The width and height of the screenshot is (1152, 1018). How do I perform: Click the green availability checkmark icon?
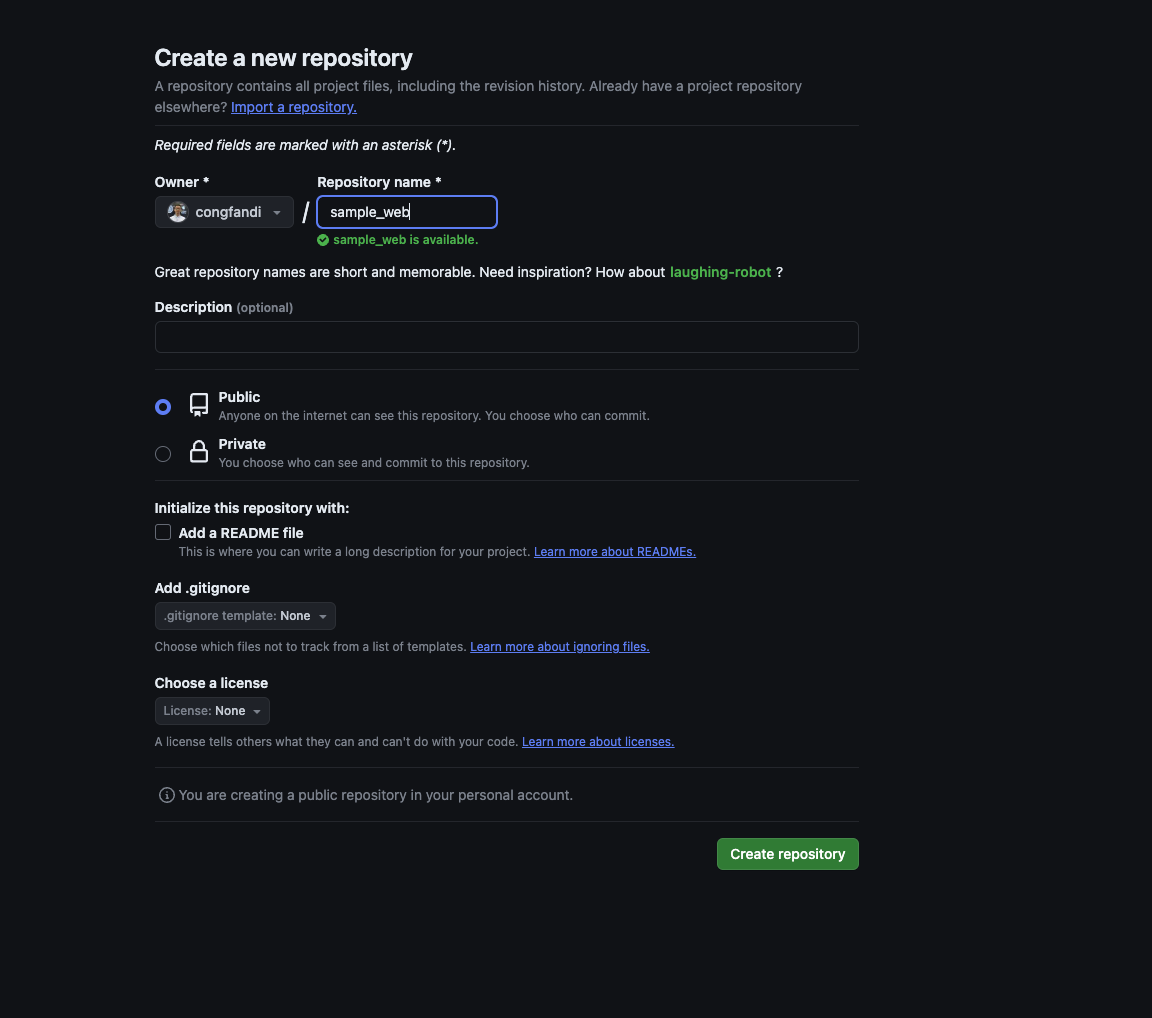323,240
